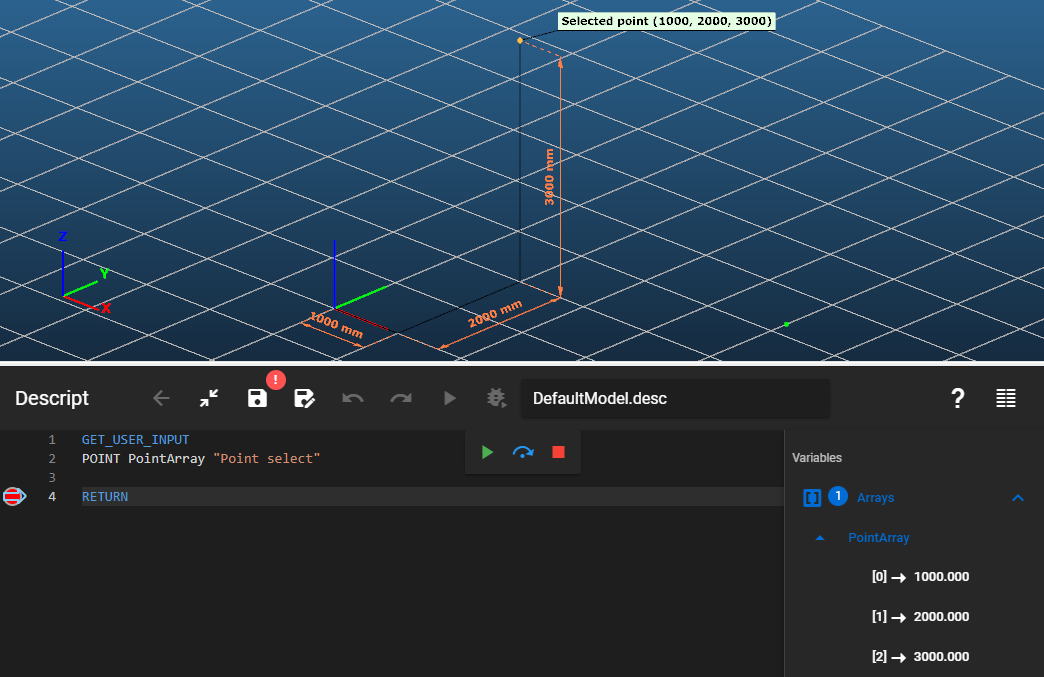Collapse the Arrays section chevron
Screen dimensions: 1044x677
tap(1017, 498)
